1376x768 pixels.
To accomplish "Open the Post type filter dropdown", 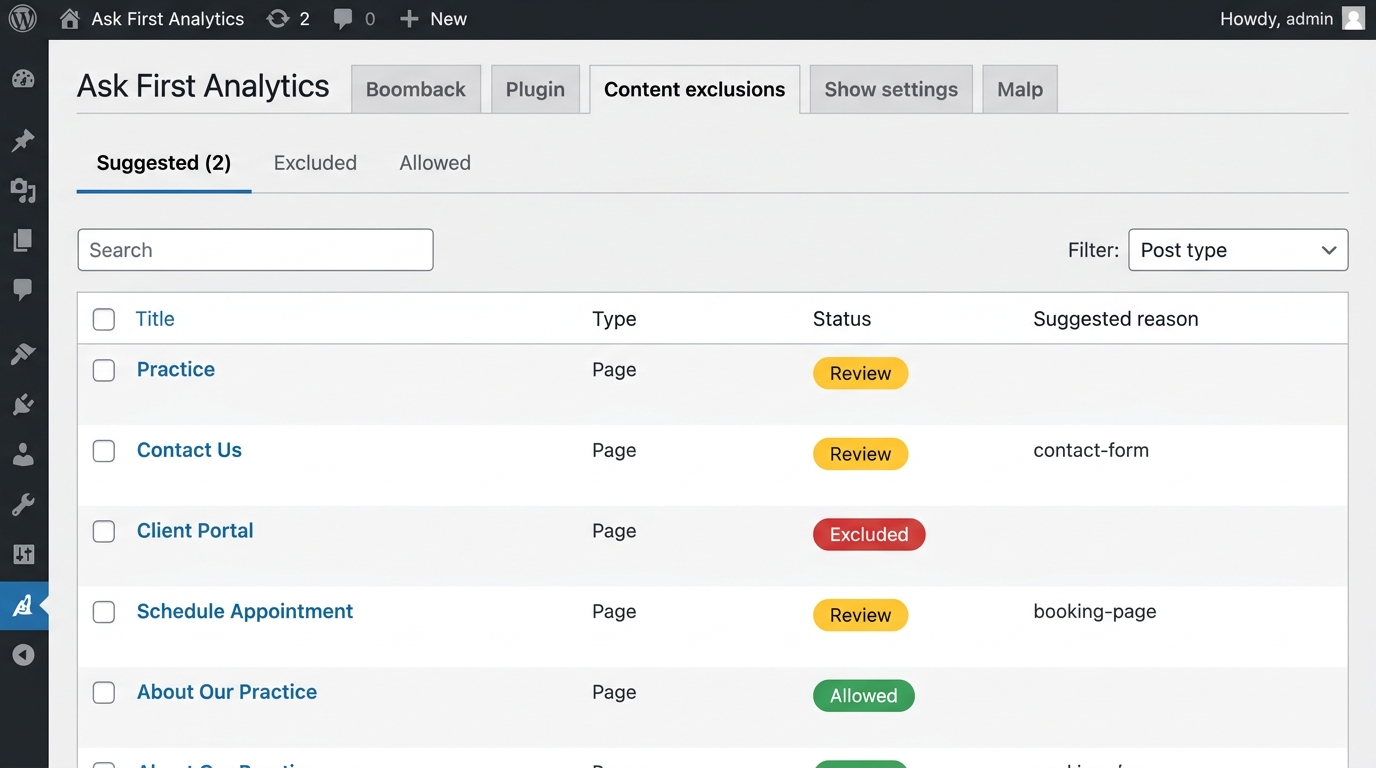I will point(1238,250).
